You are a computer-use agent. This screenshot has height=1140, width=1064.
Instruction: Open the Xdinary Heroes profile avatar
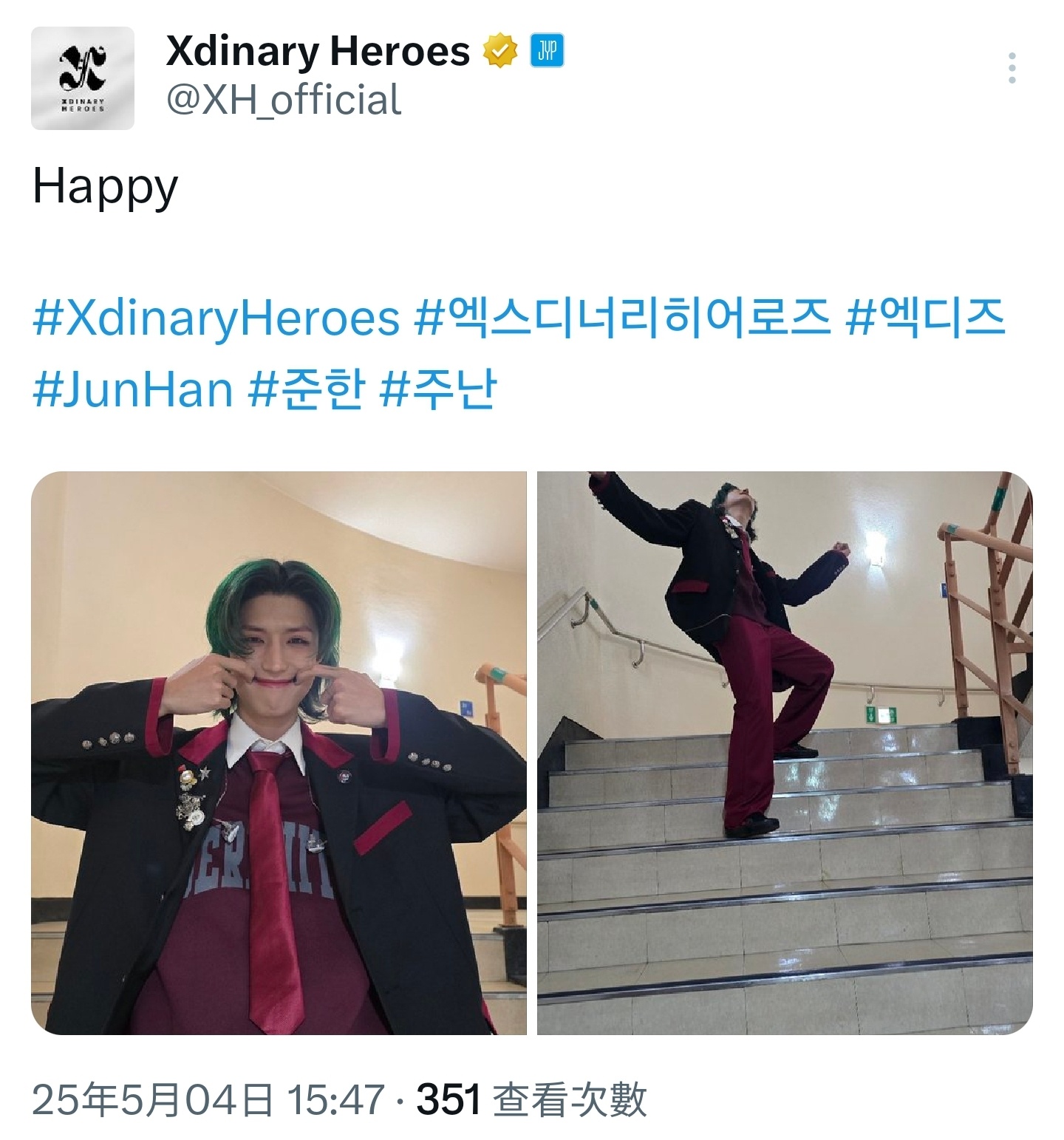(83, 78)
